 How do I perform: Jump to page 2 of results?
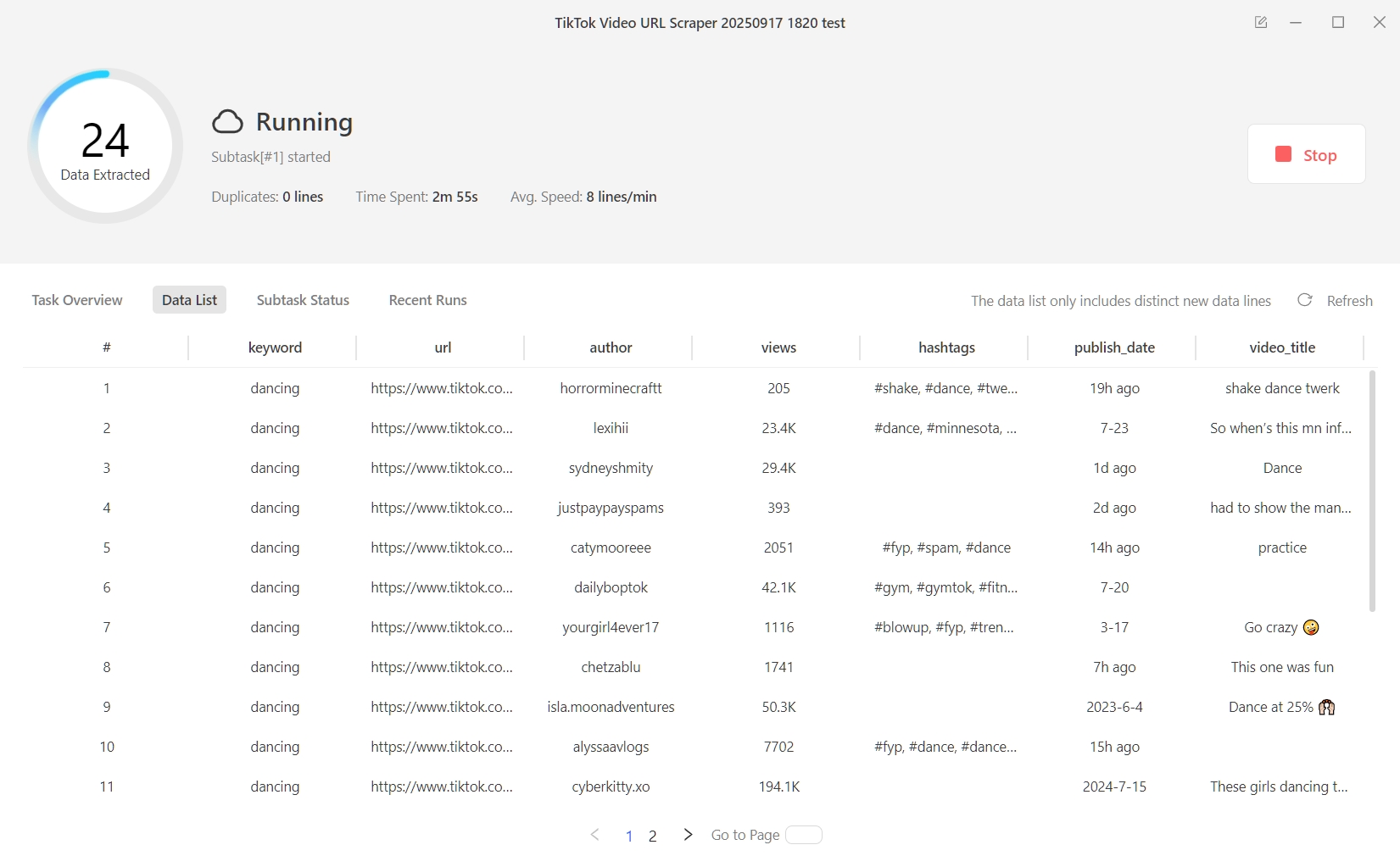pyautogui.click(x=652, y=836)
